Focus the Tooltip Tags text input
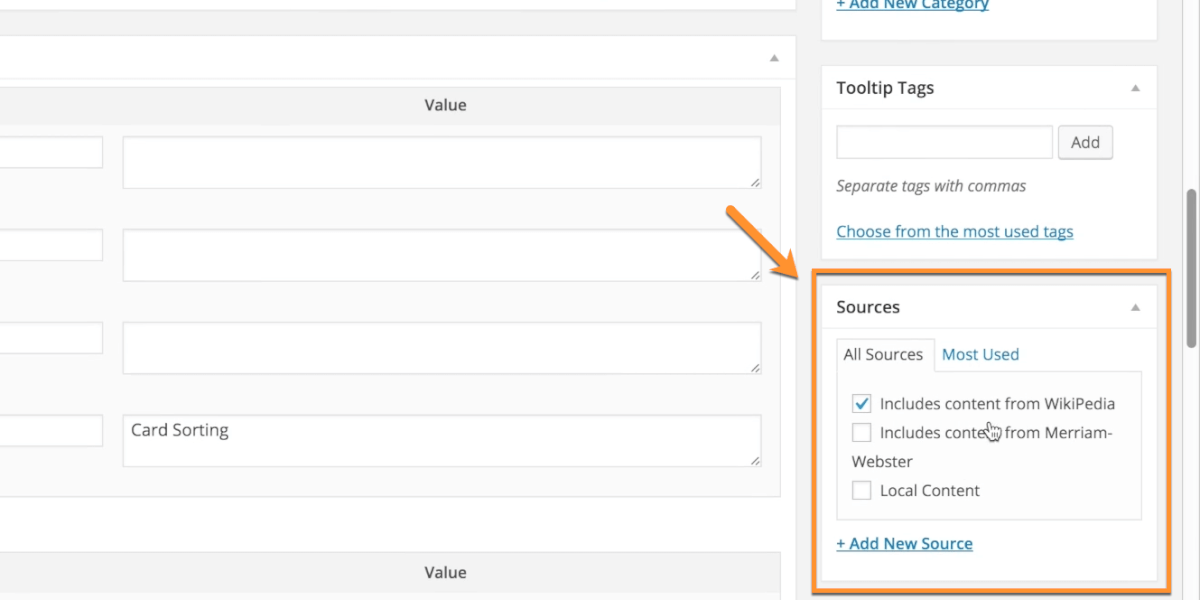1200x600 pixels. click(x=944, y=142)
